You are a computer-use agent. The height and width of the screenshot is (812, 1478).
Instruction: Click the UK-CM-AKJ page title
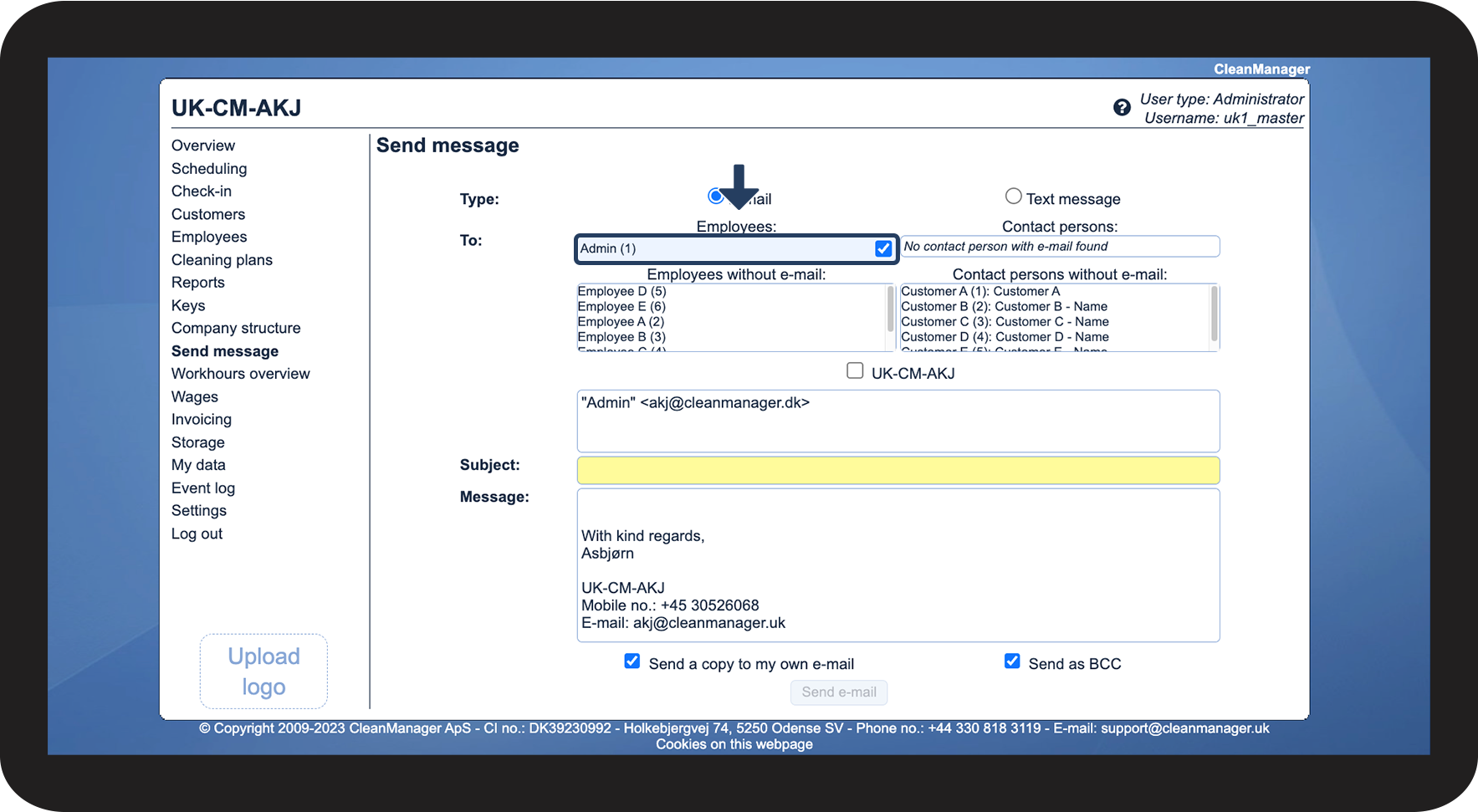(237, 108)
